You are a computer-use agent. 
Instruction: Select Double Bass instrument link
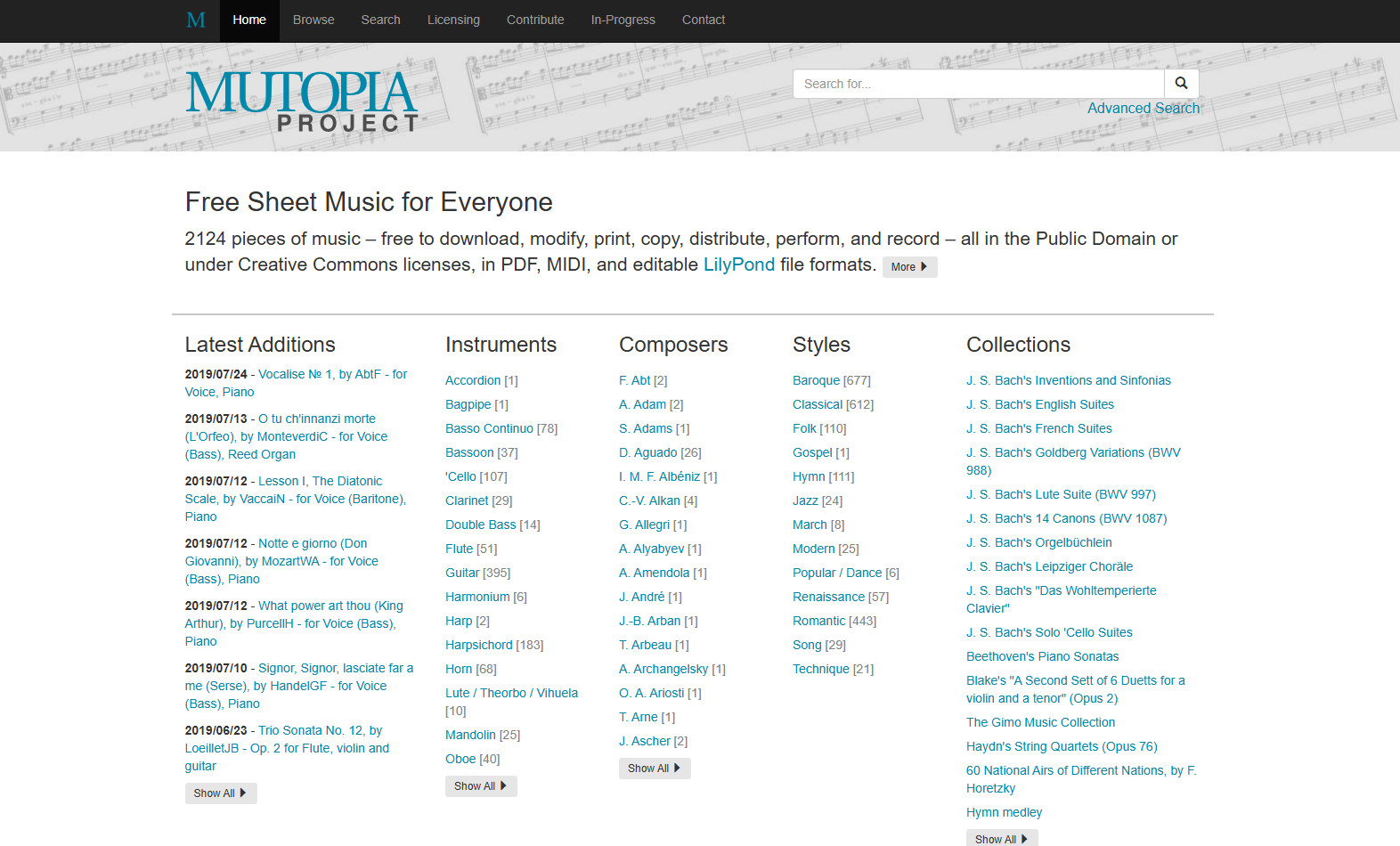[481, 525]
